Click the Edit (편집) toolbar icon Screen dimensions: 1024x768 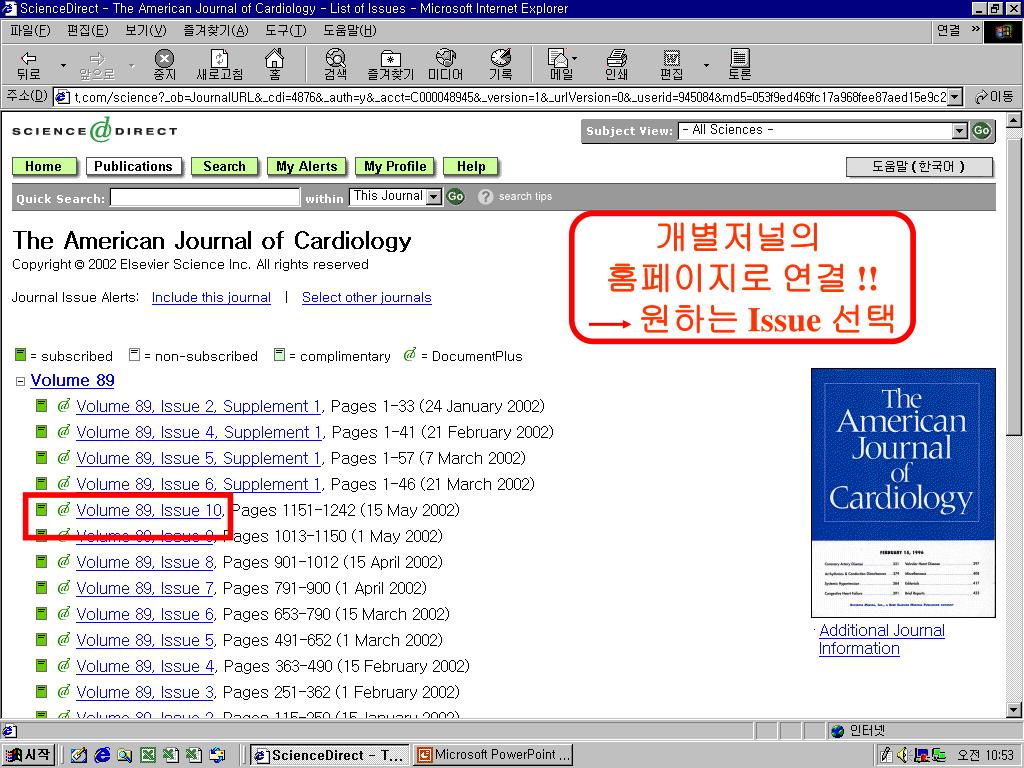(x=671, y=65)
